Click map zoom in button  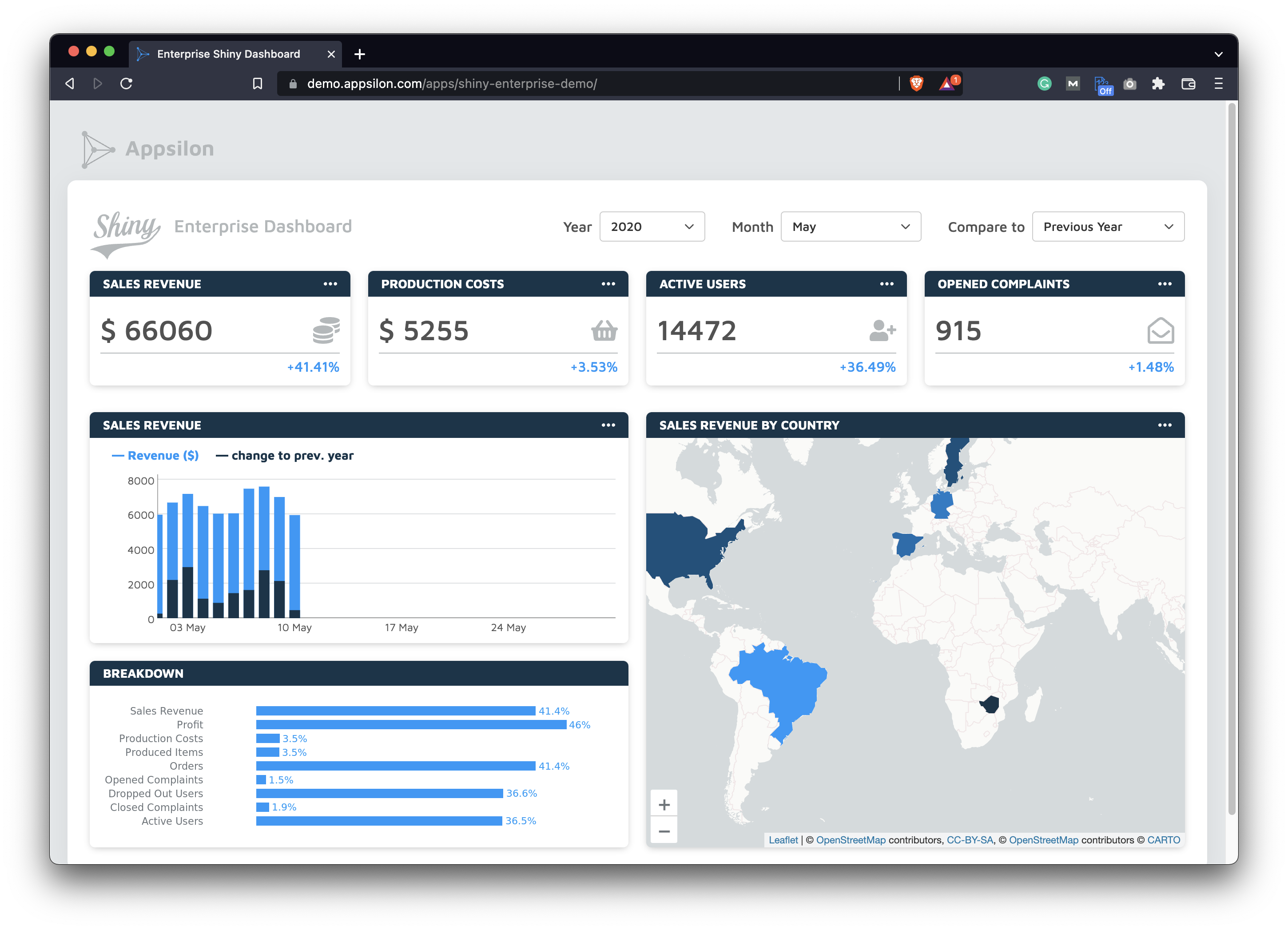pyautogui.click(x=664, y=804)
